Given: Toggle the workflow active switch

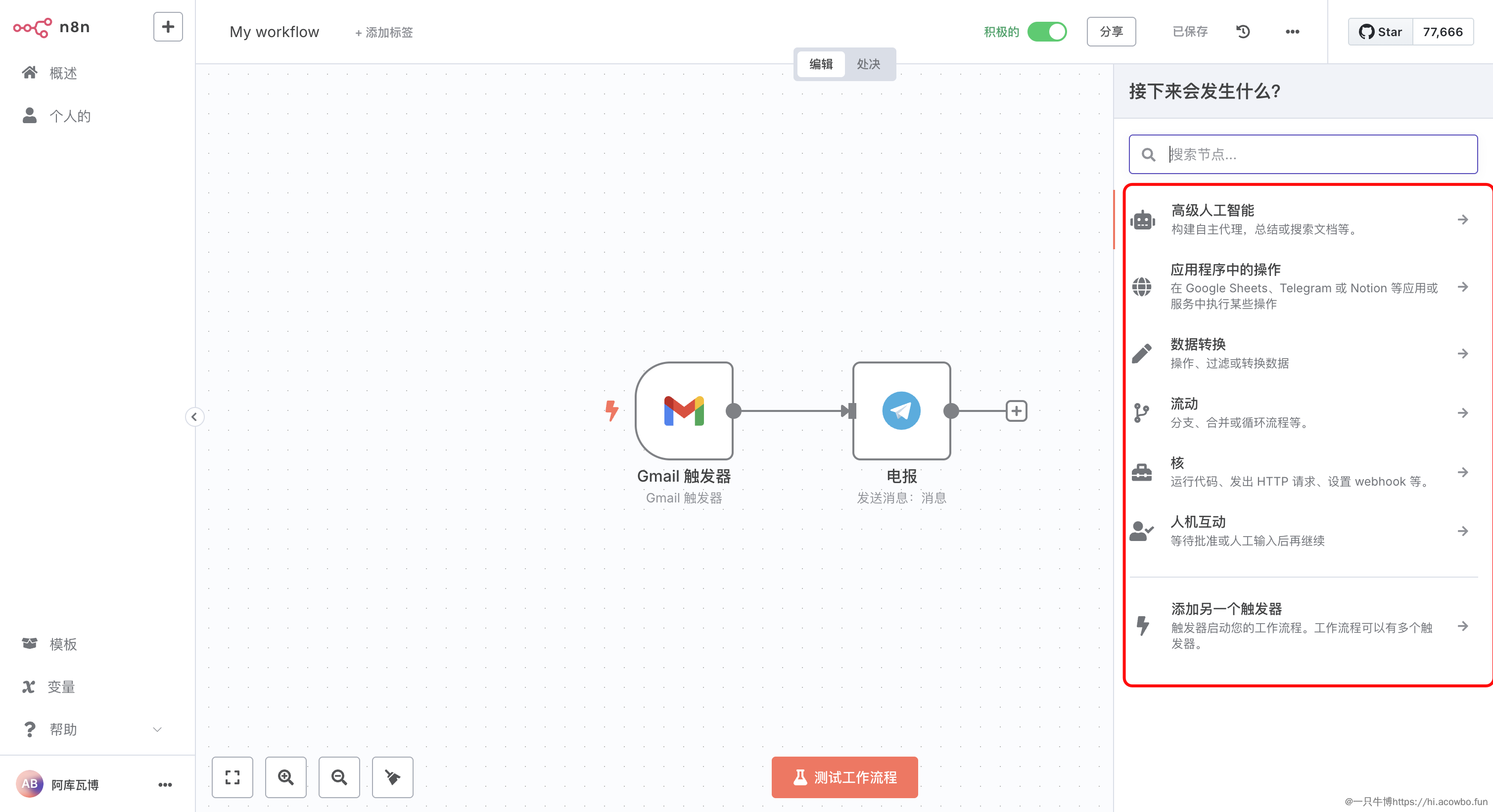Looking at the screenshot, I should pos(1047,32).
